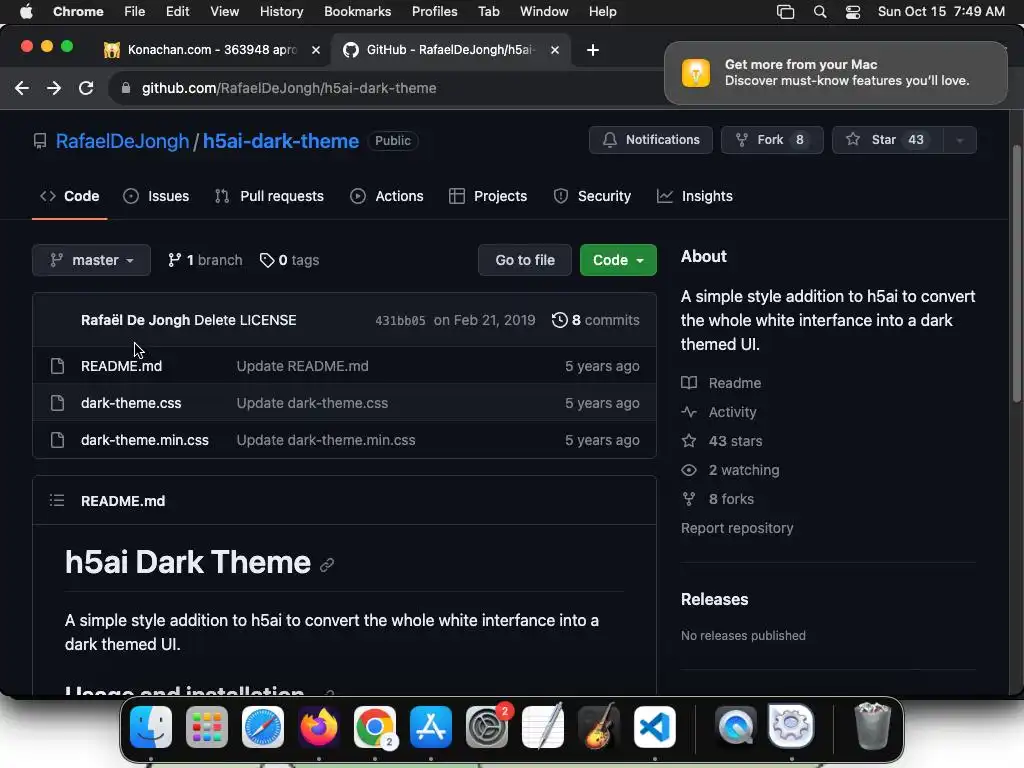Screen dimensions: 1024x768
Task: Click the Go to file button
Action: pyautogui.click(x=525, y=260)
